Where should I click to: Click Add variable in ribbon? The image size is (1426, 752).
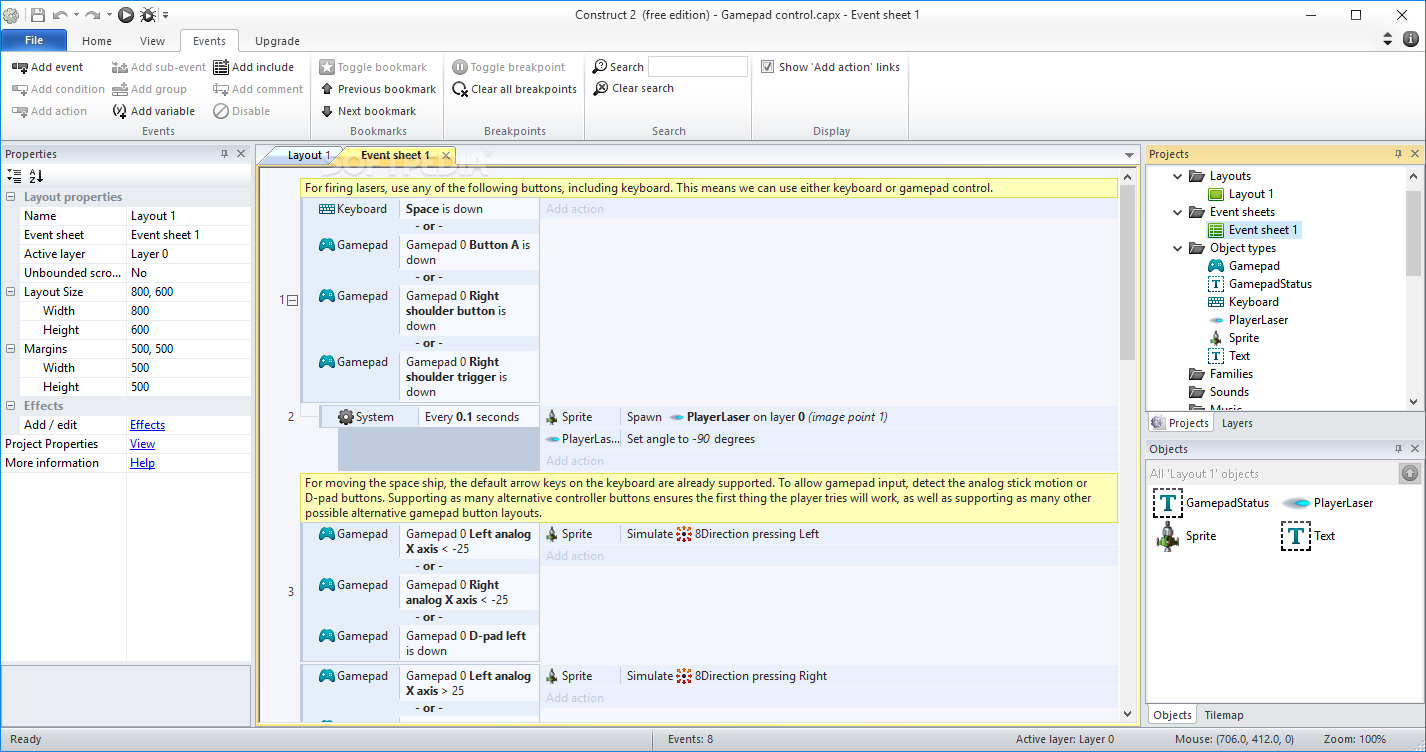pos(153,111)
